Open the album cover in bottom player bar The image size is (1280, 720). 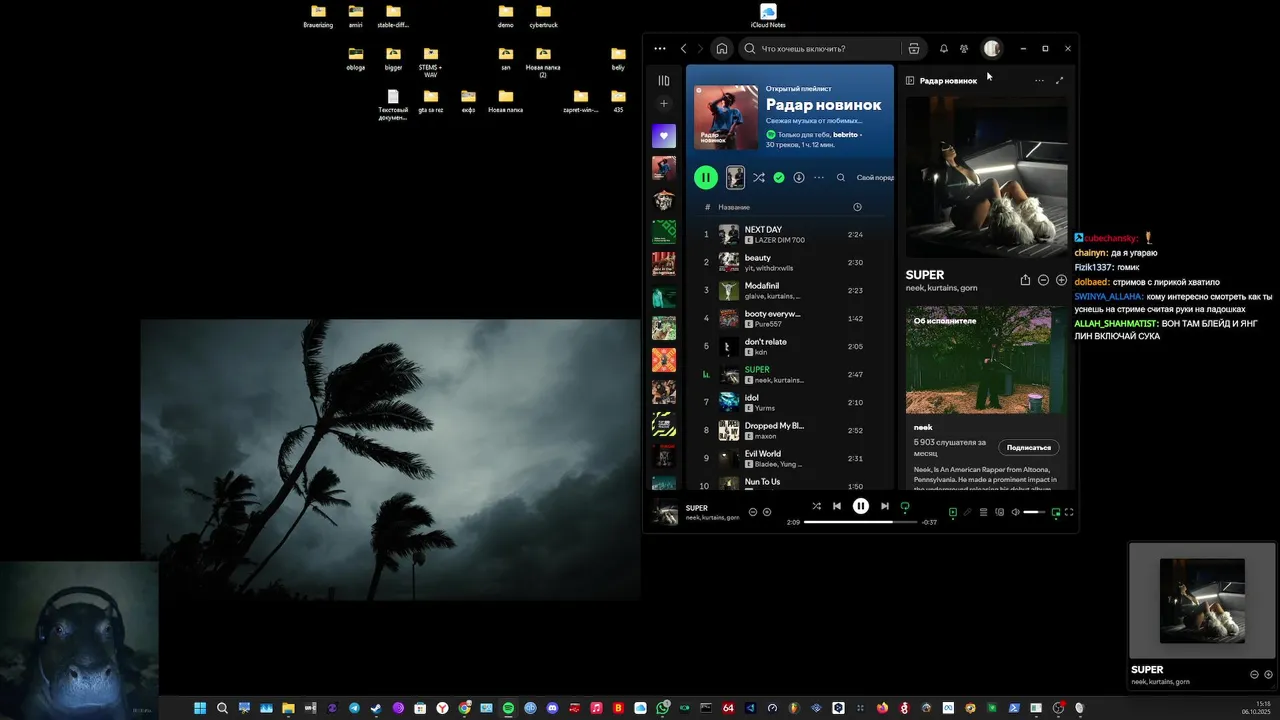click(665, 513)
